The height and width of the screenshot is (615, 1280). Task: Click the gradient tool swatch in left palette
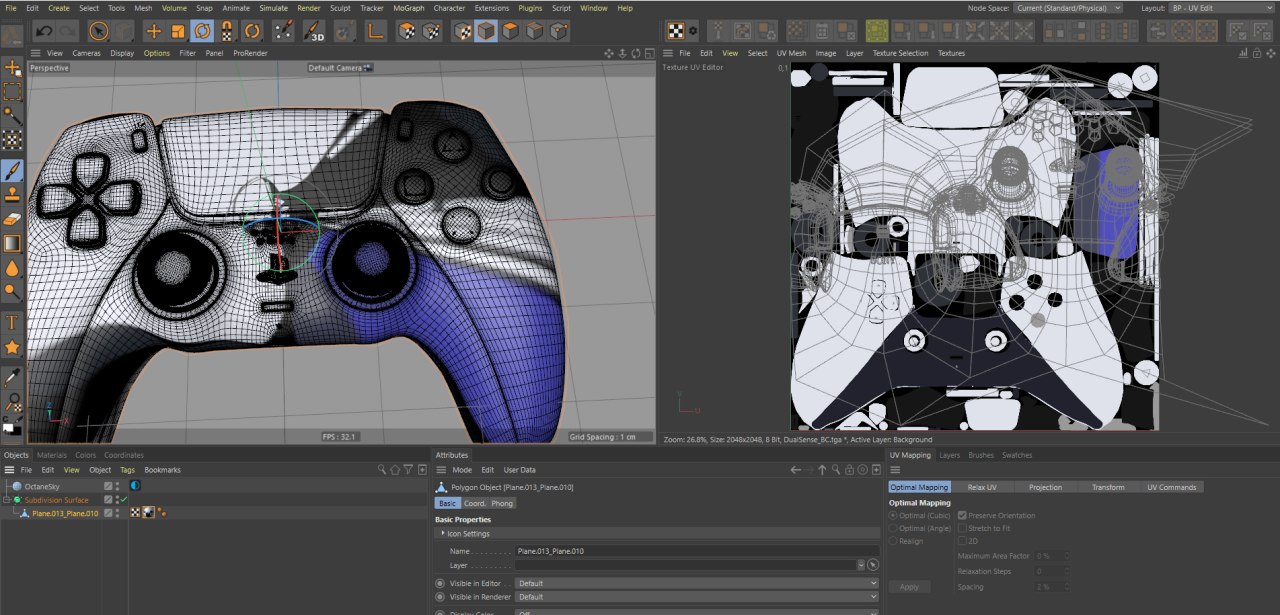point(12,243)
